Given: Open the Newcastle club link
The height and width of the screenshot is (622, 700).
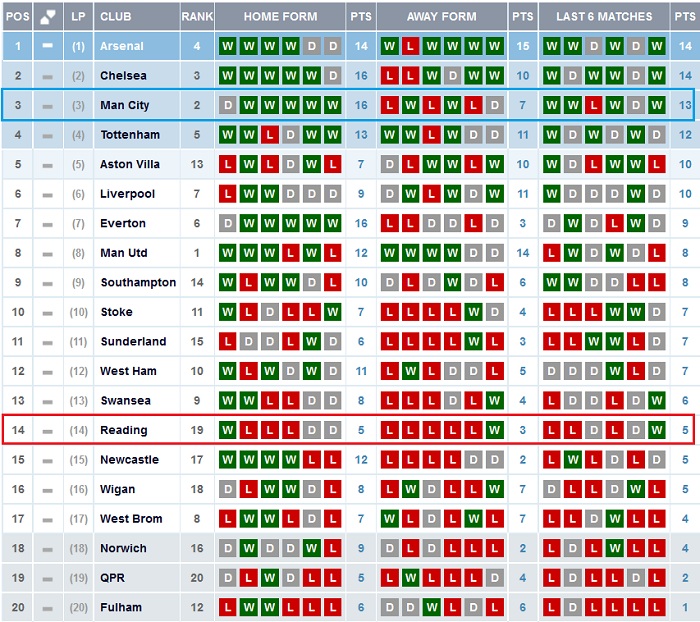Looking at the screenshot, I should coord(129,459).
